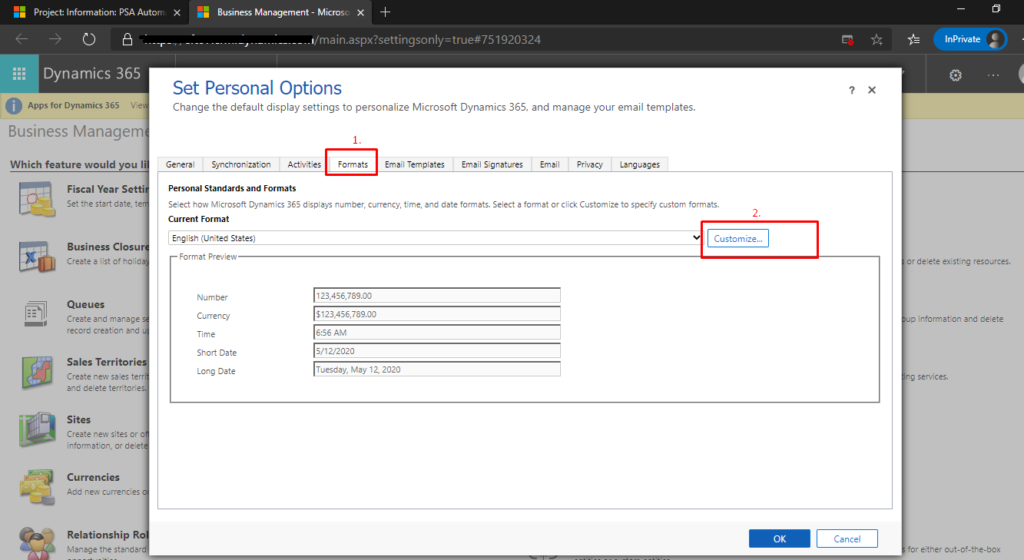Viewport: 1024px width, 560px height.
Task: Click the settings gear icon in header
Action: pos(955,75)
